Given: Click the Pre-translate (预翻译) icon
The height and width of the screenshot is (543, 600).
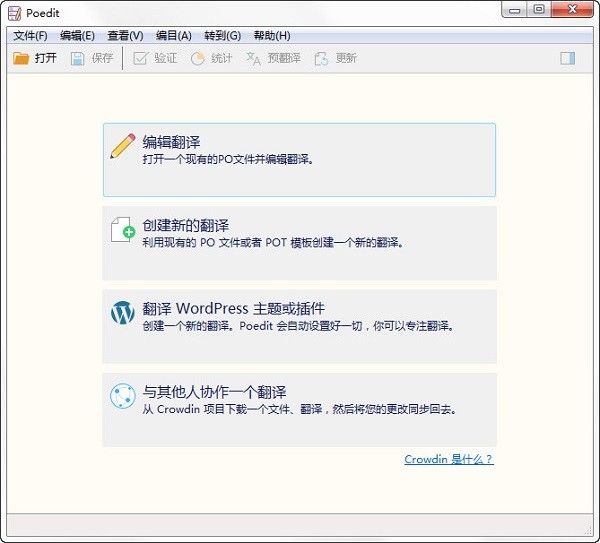Looking at the screenshot, I should pos(254,58).
